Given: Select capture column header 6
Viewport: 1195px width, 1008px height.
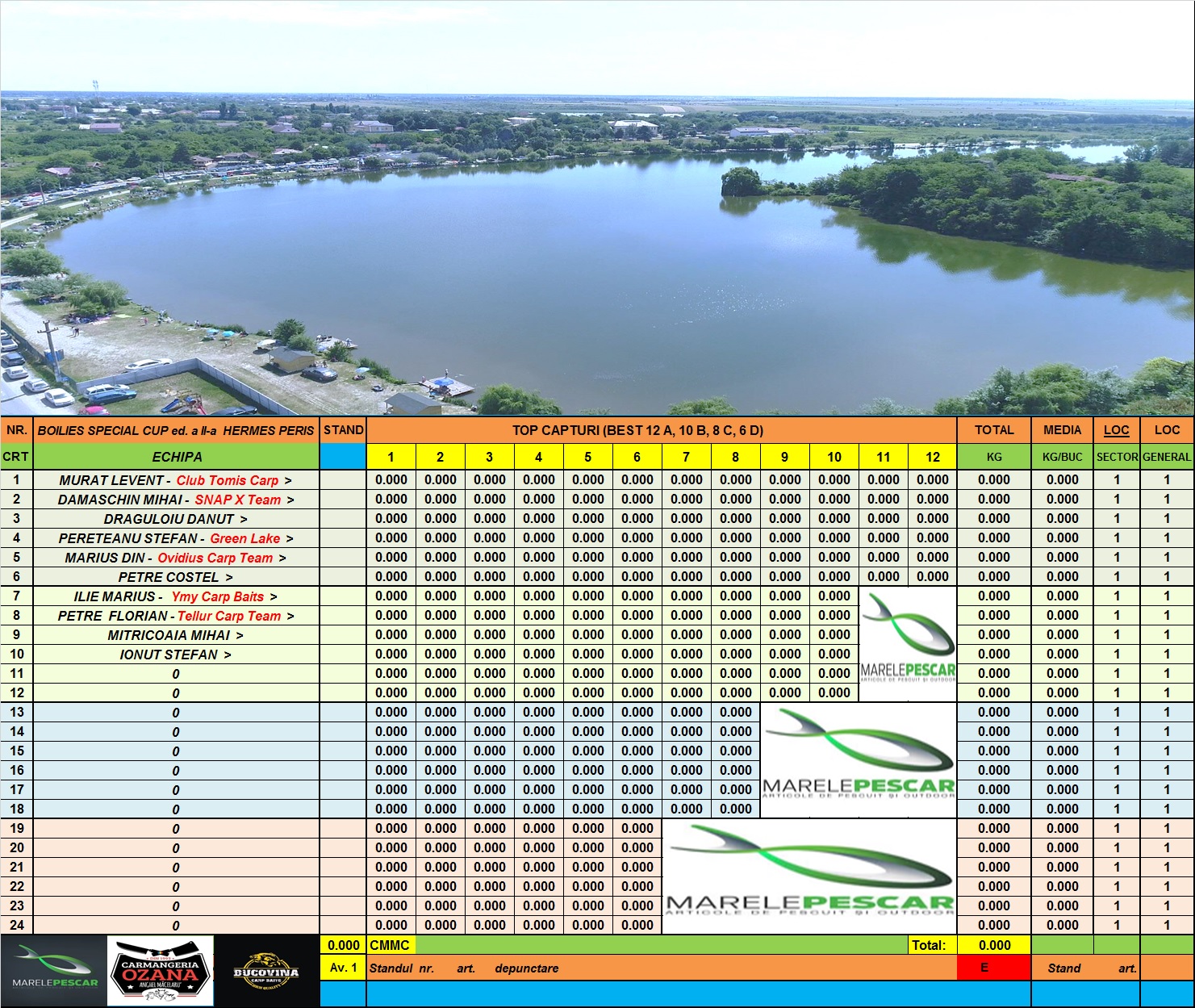Looking at the screenshot, I should pos(637,457).
